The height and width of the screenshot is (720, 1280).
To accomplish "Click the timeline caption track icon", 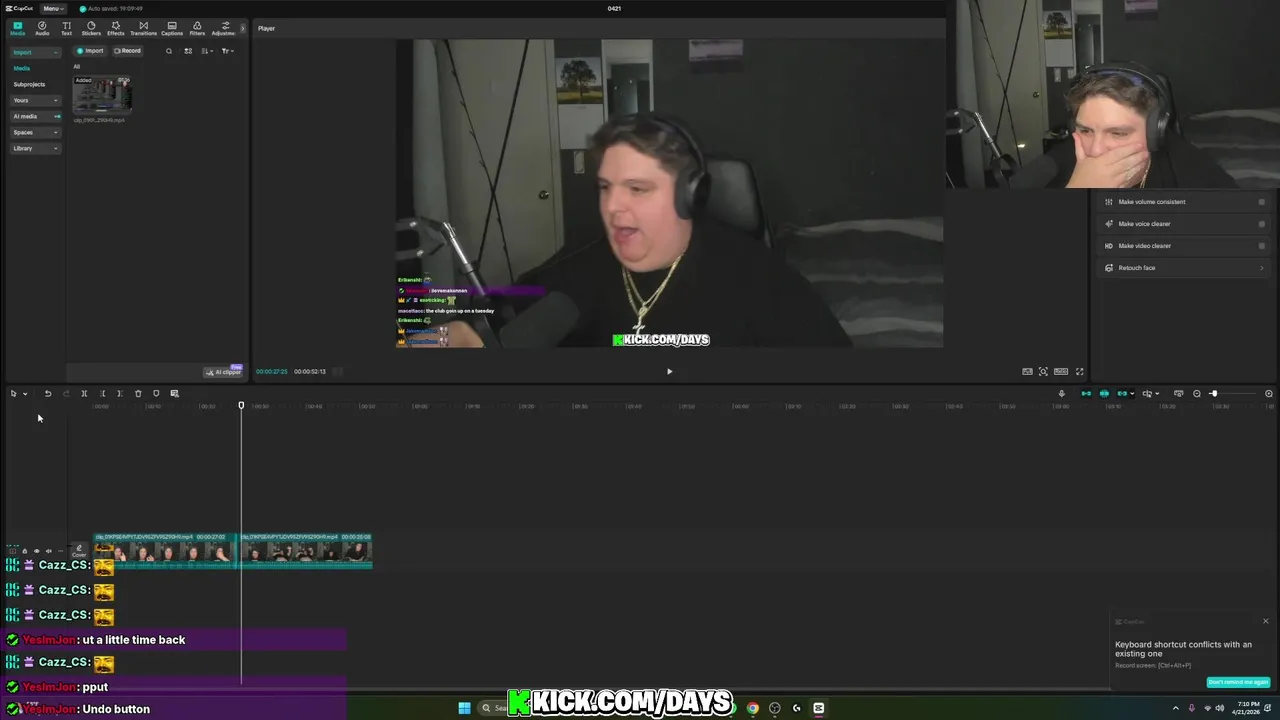I will (1179, 394).
